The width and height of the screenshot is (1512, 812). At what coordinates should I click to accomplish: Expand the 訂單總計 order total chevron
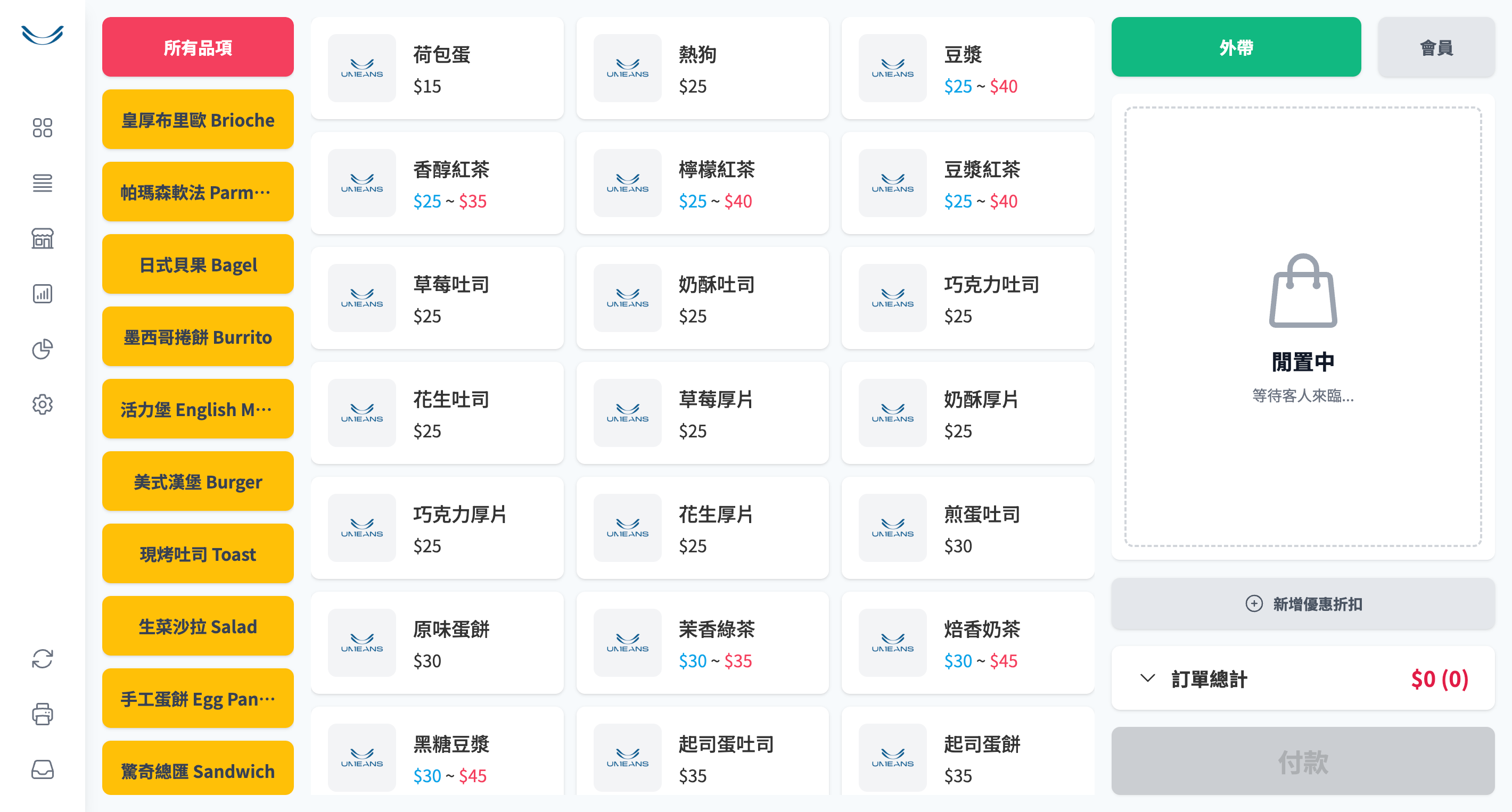click(x=1147, y=678)
